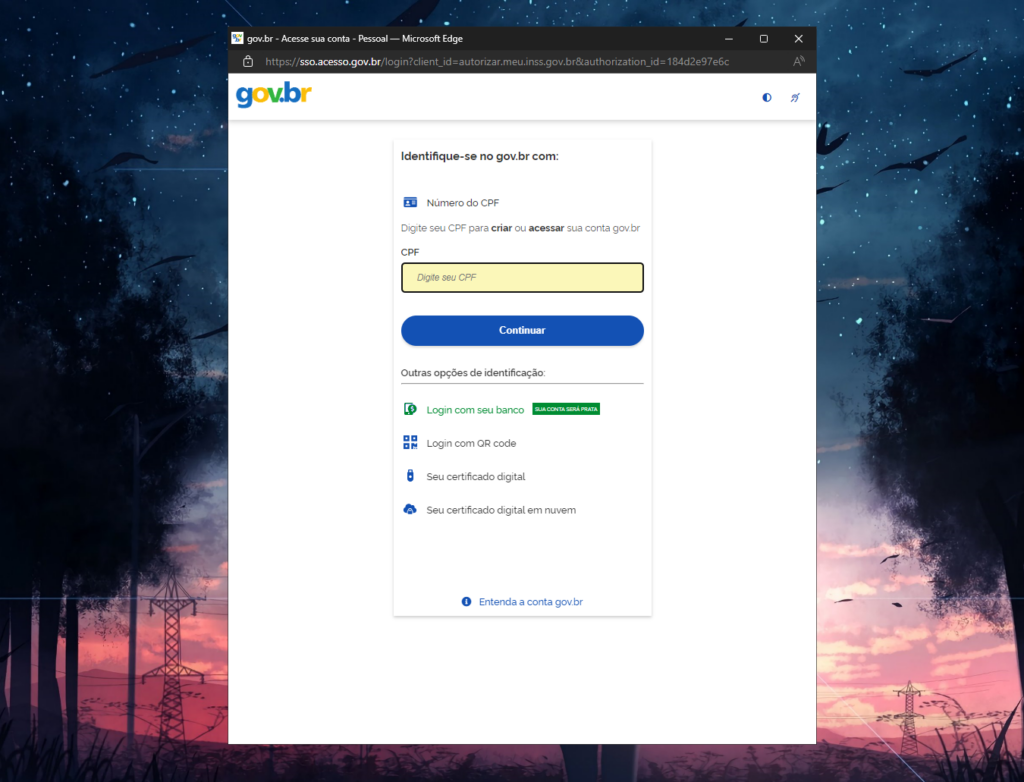Select Seu certificado digital em nuvem
Image resolution: width=1024 pixels, height=782 pixels.
(501, 510)
